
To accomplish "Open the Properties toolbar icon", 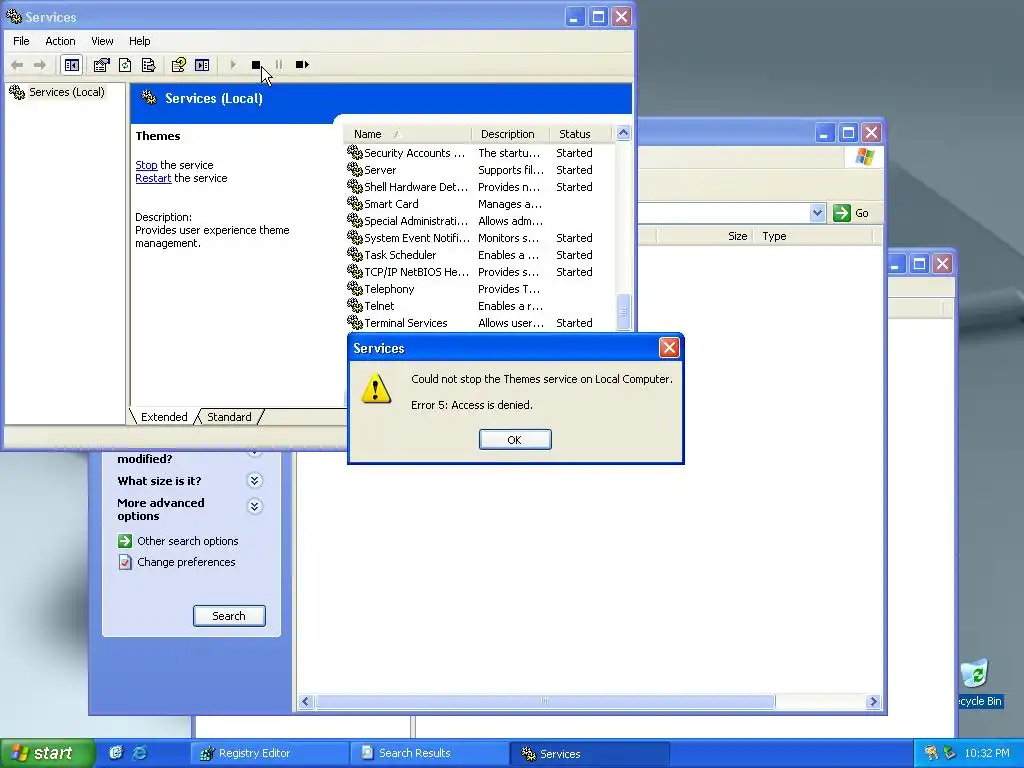I will [101, 65].
